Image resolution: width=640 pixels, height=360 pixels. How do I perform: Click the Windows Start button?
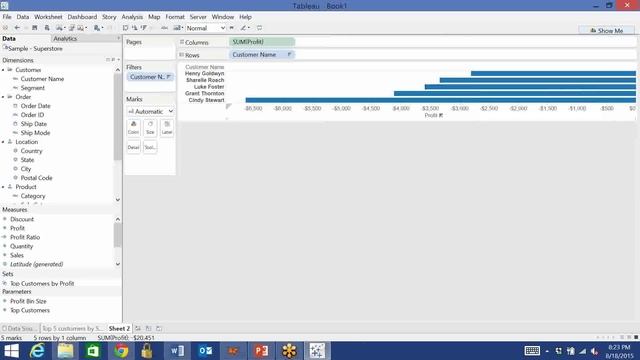11,351
